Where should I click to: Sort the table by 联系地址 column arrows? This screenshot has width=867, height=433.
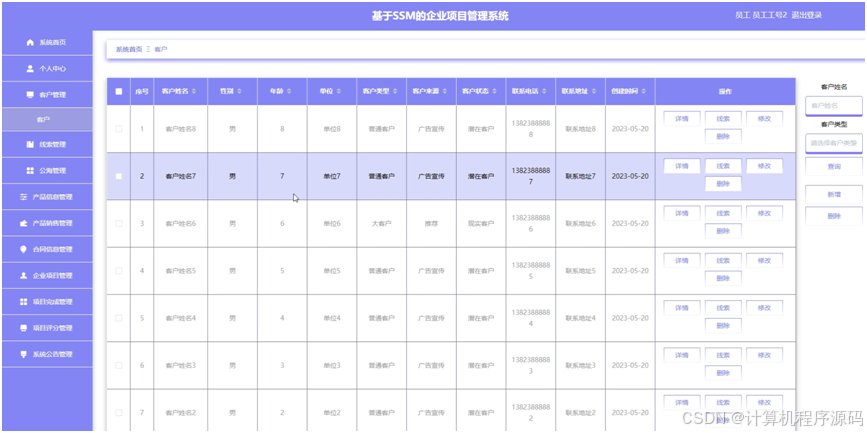coord(594,91)
